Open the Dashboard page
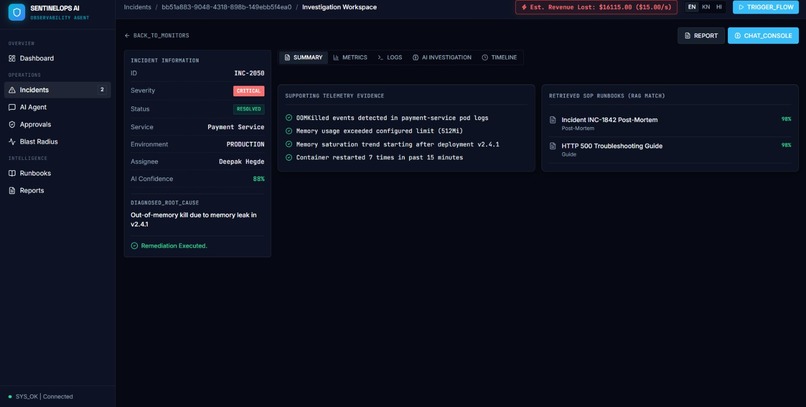Viewport: 806px width, 407px height. (x=57, y=59)
